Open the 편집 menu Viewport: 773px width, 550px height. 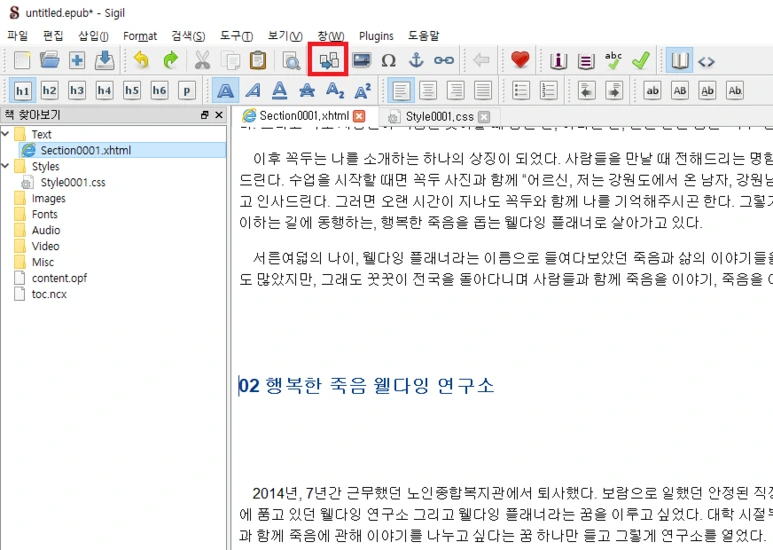click(x=53, y=35)
